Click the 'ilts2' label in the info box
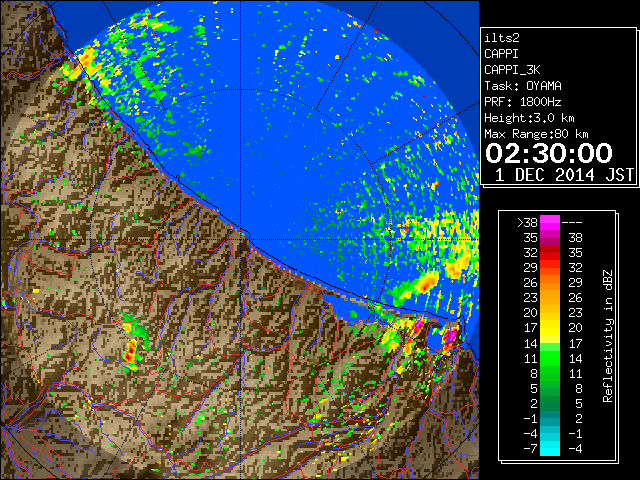This screenshot has height=480, width=640. point(502,38)
